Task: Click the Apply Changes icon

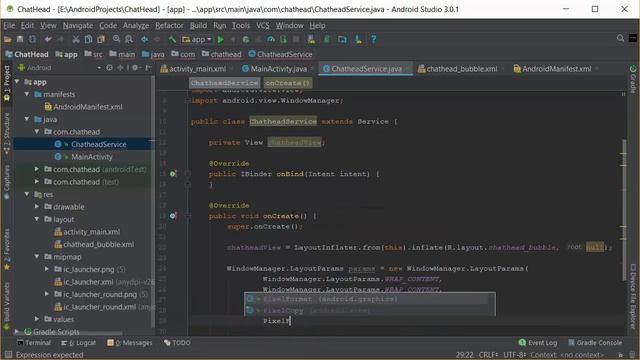Action: (233, 40)
